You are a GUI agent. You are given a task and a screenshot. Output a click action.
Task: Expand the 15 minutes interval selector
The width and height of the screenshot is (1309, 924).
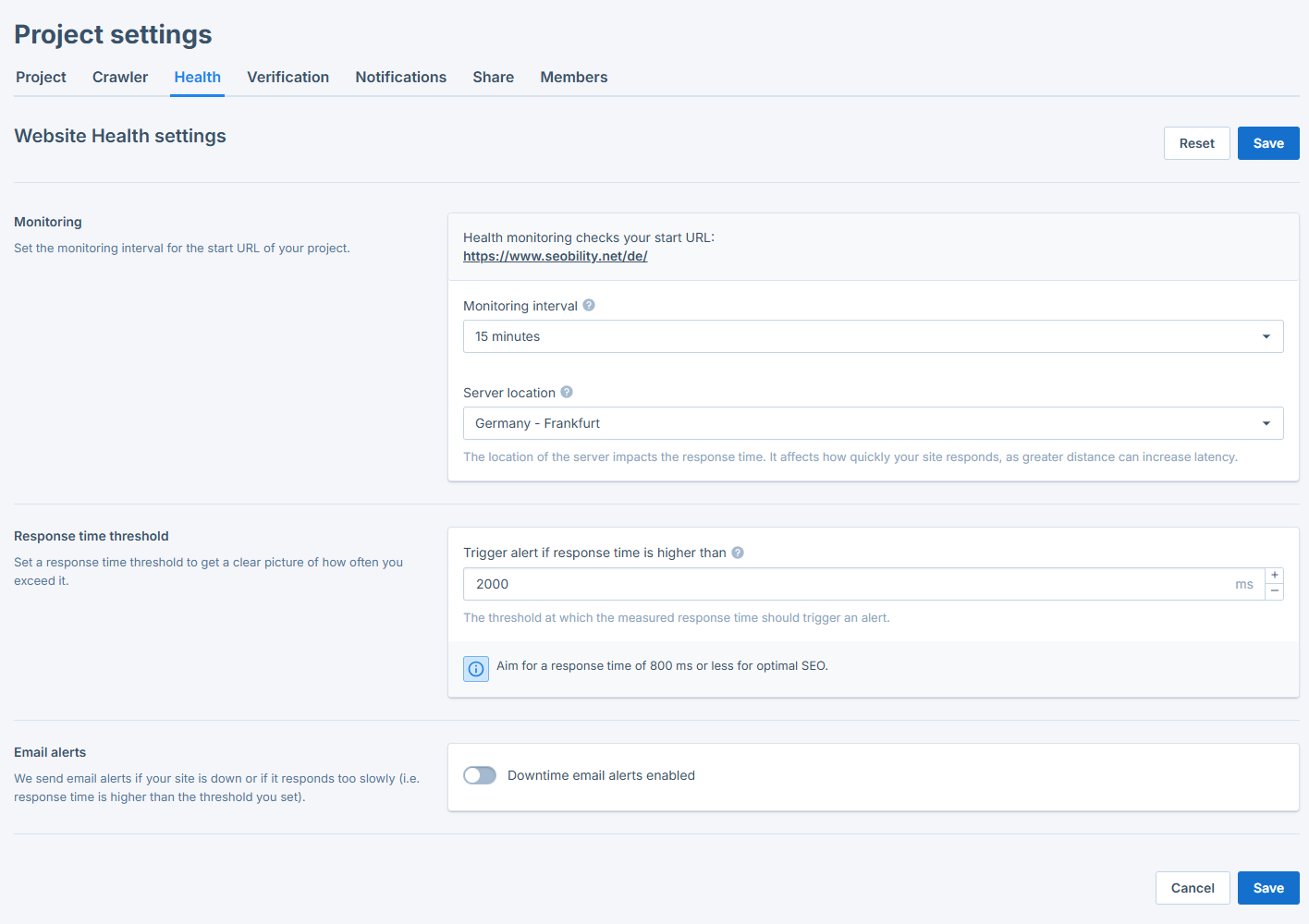point(873,336)
